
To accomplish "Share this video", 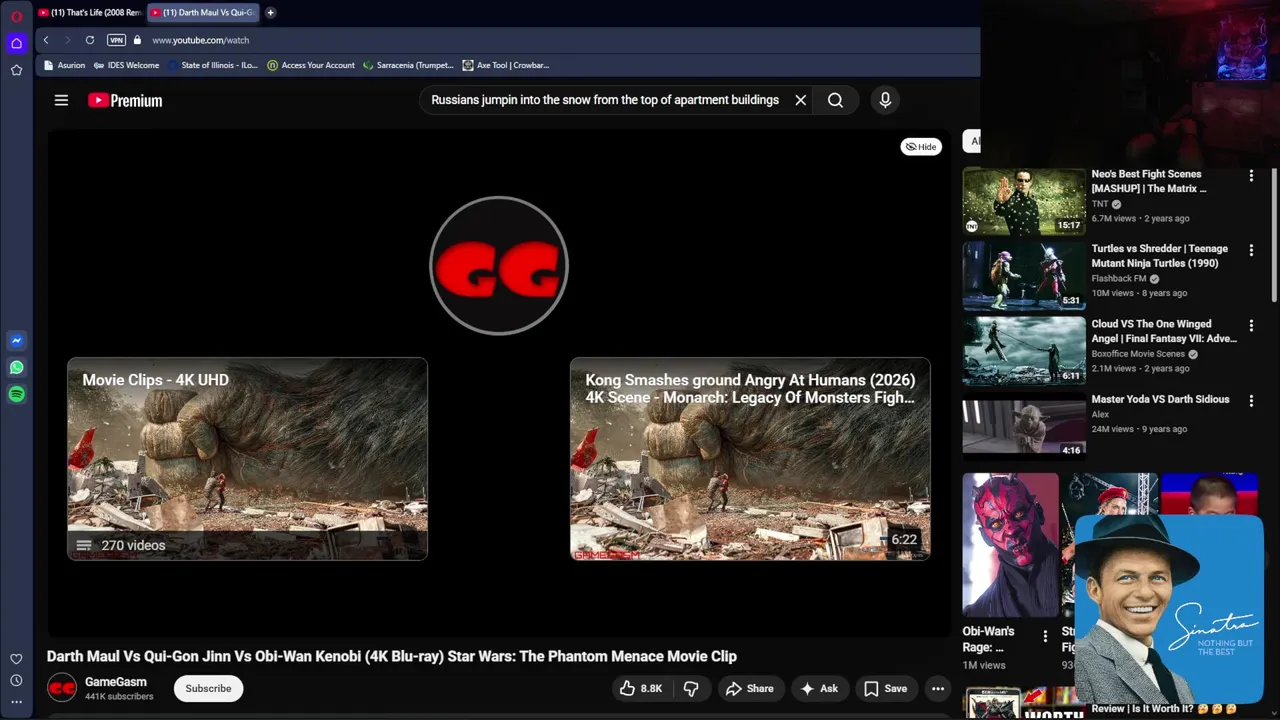I will [x=750, y=688].
